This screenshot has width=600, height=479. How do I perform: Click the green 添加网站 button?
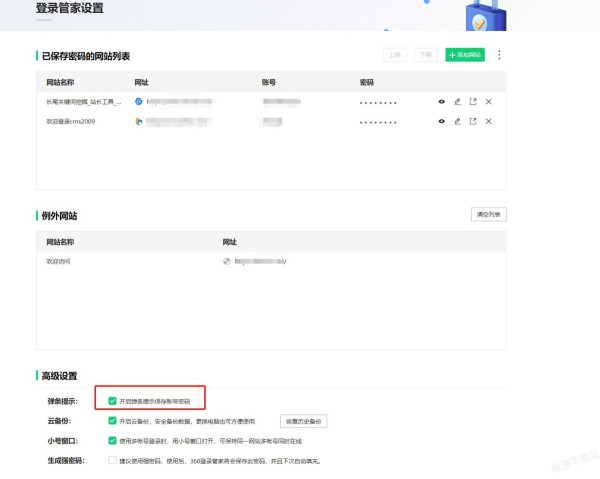click(465, 55)
